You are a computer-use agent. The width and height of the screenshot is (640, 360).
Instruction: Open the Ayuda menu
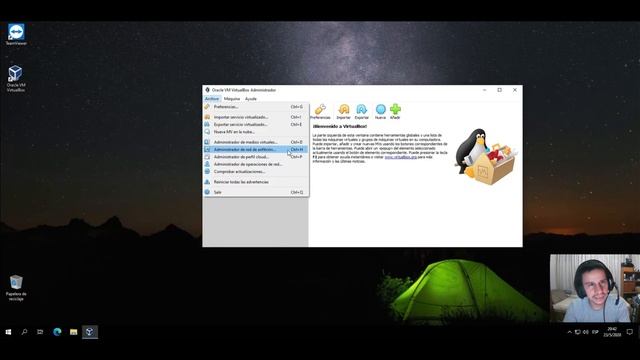[x=251, y=99]
